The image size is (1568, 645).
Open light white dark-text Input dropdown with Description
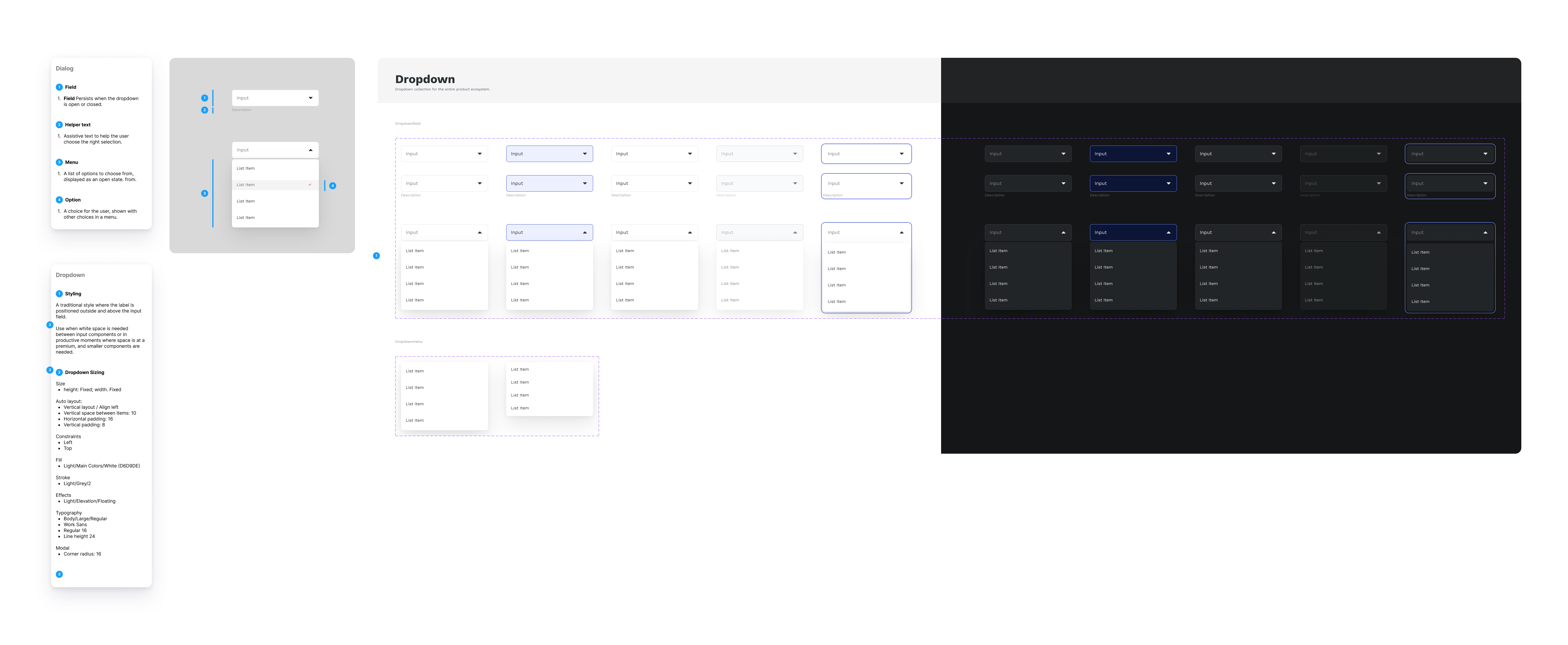point(654,183)
